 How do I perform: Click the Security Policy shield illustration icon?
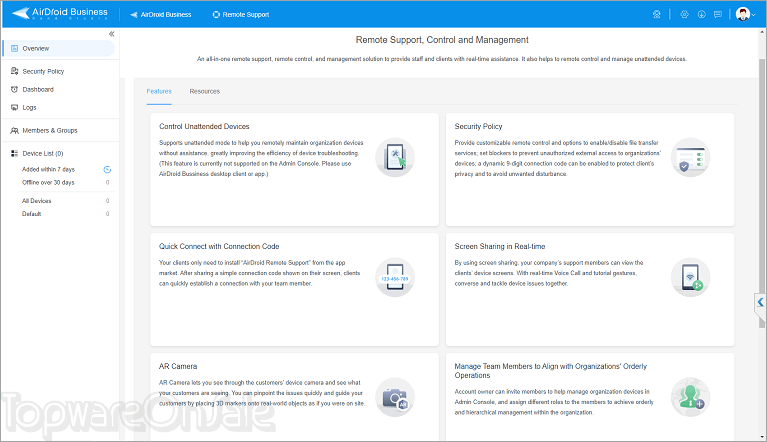[690, 157]
